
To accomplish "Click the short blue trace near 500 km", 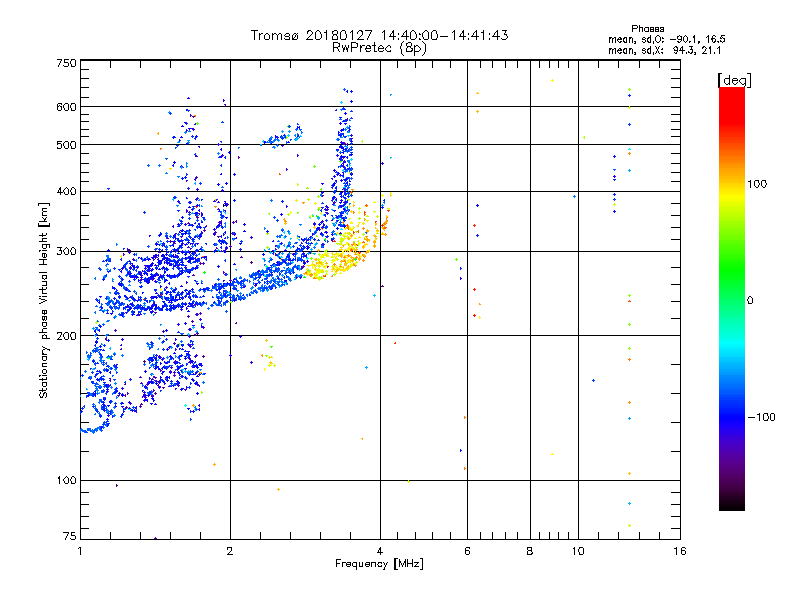I will coord(282,136).
